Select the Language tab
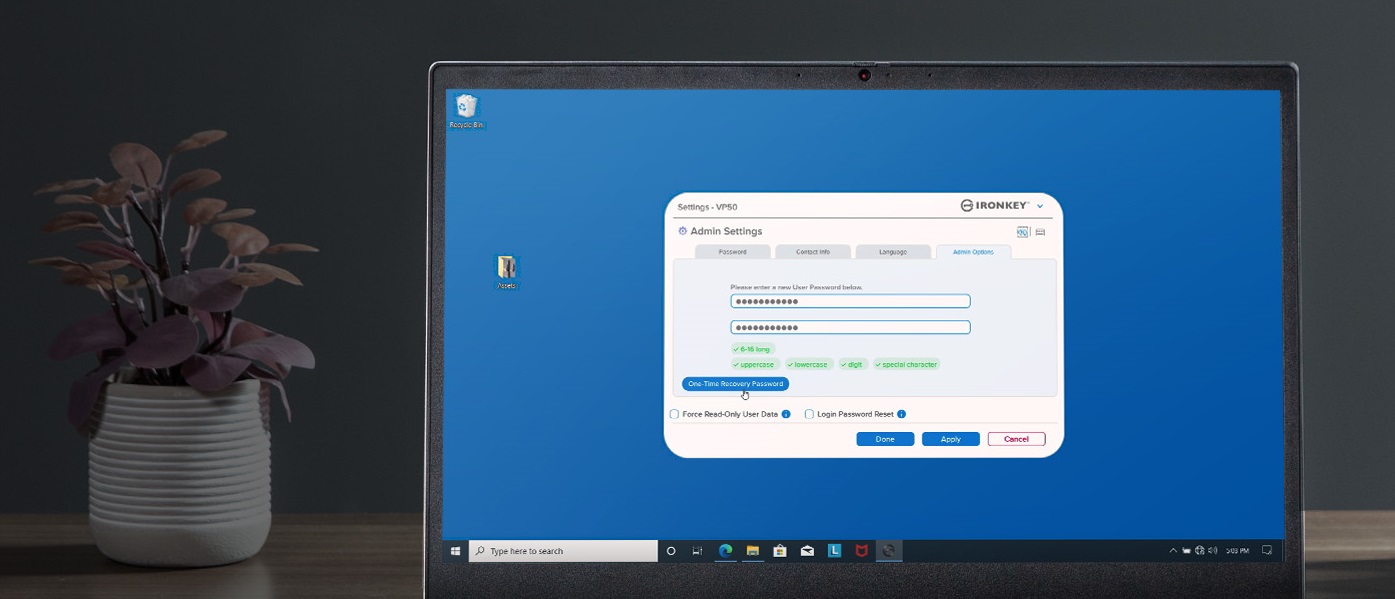 point(892,252)
